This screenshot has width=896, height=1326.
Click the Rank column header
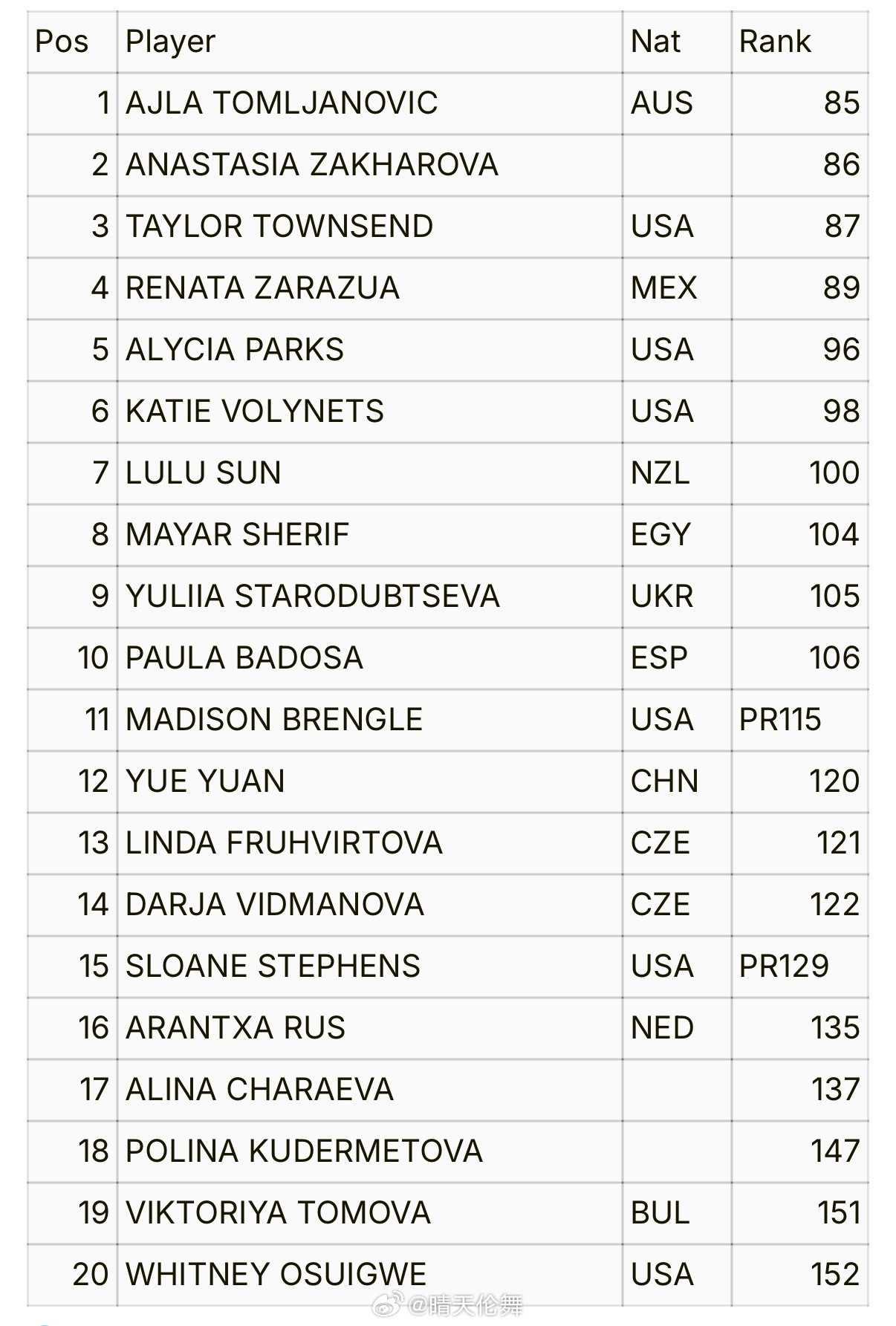[x=775, y=42]
